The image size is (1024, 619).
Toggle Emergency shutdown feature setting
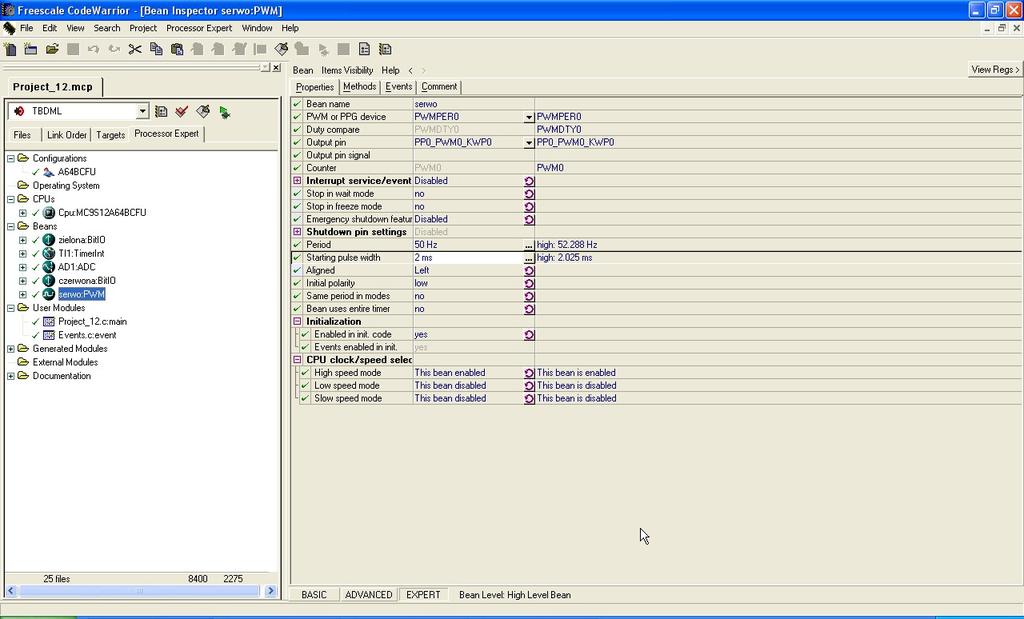529,219
